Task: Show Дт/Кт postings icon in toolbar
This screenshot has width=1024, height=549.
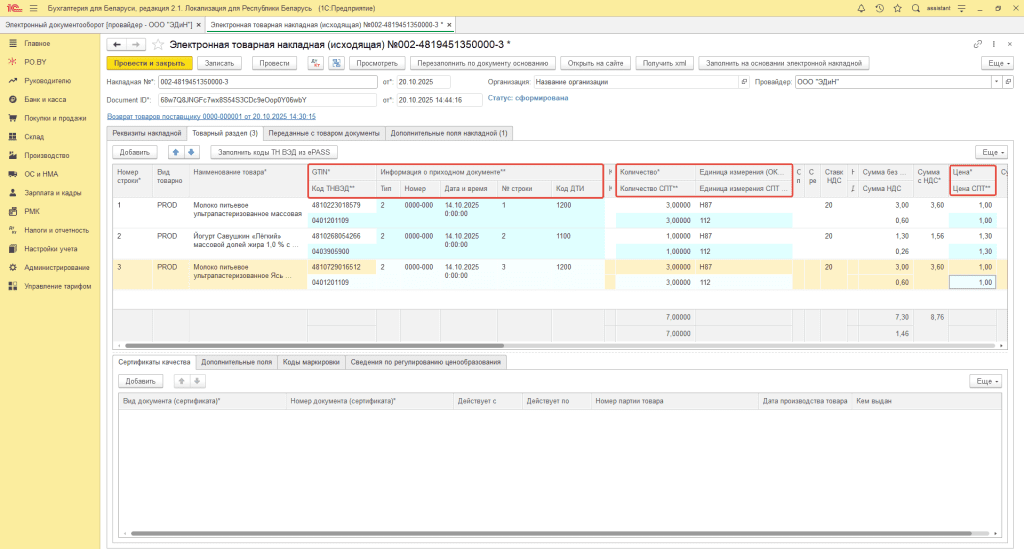Action: click(x=316, y=63)
